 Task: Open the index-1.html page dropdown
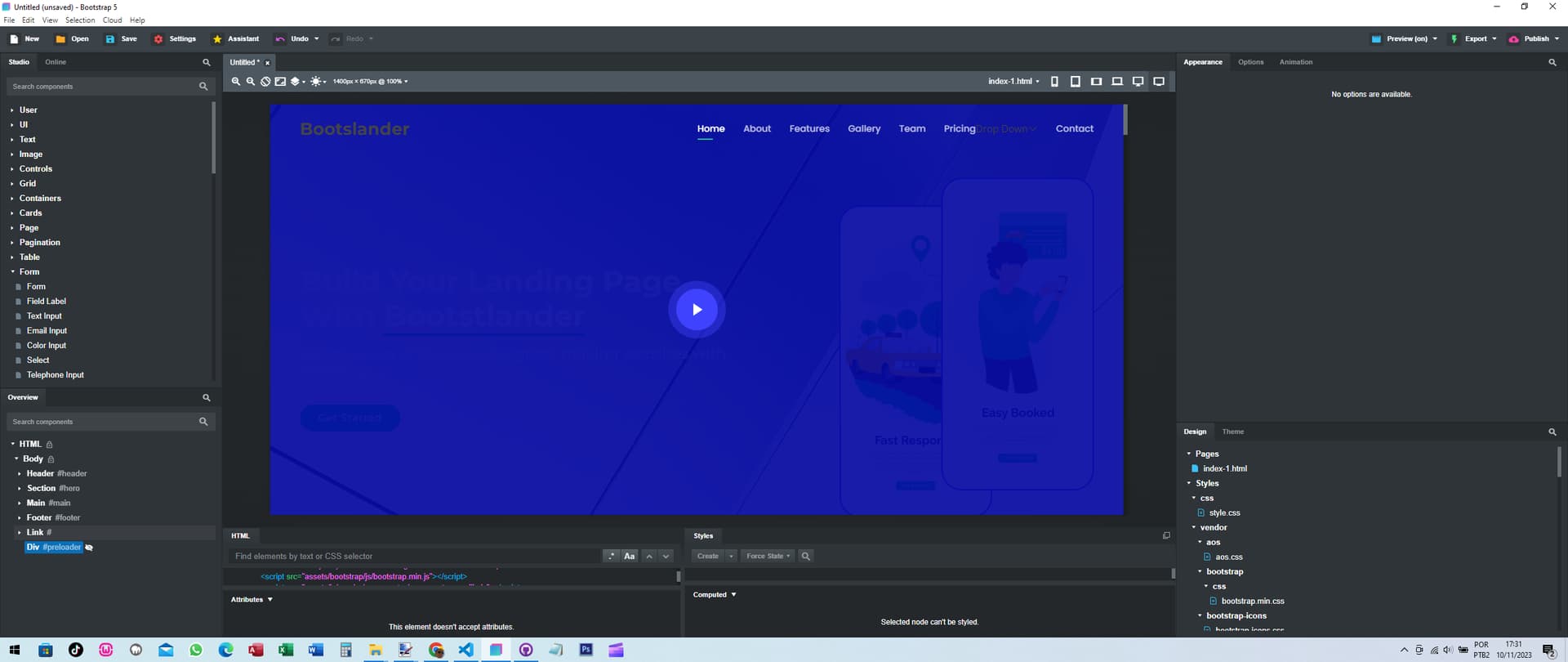(x=1013, y=82)
